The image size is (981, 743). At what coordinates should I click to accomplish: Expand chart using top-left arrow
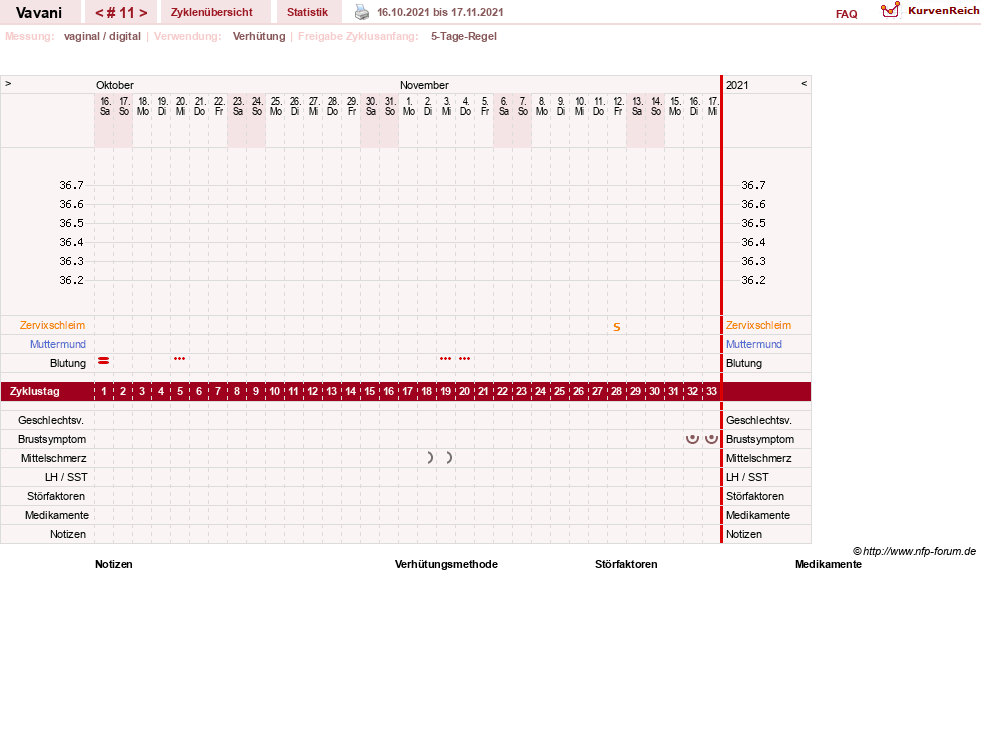coord(8,83)
